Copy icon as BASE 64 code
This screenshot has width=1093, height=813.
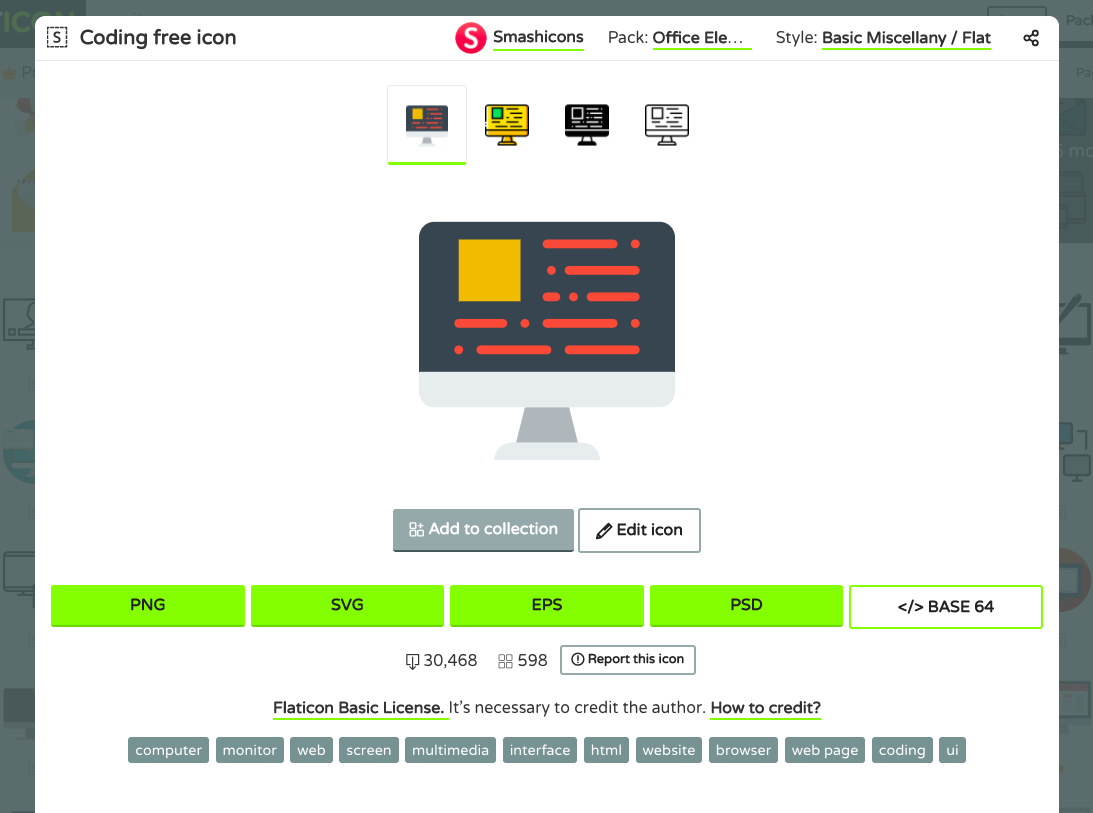tap(945, 606)
